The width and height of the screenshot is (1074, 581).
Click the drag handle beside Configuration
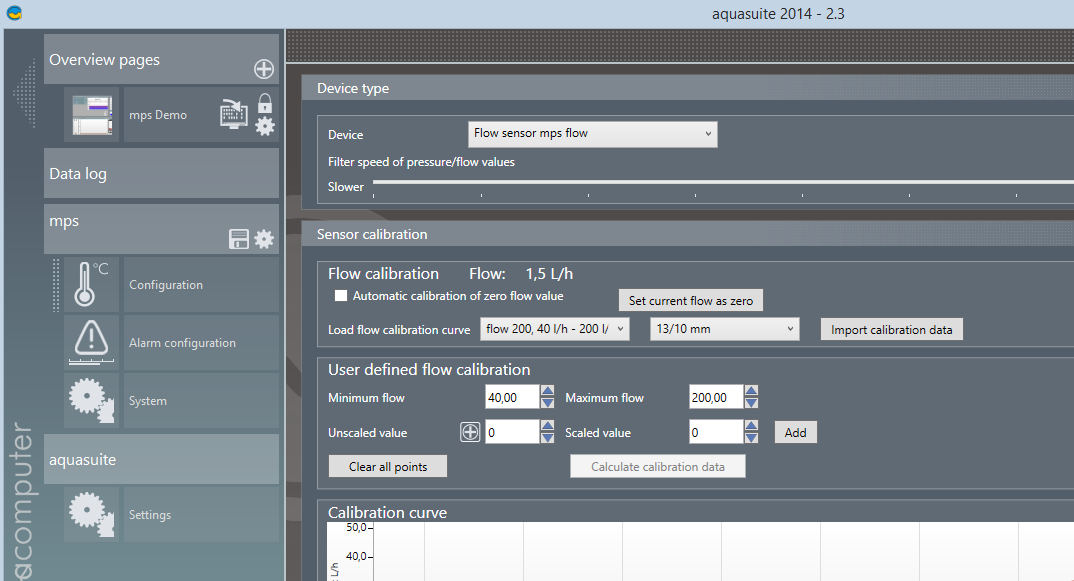point(56,285)
